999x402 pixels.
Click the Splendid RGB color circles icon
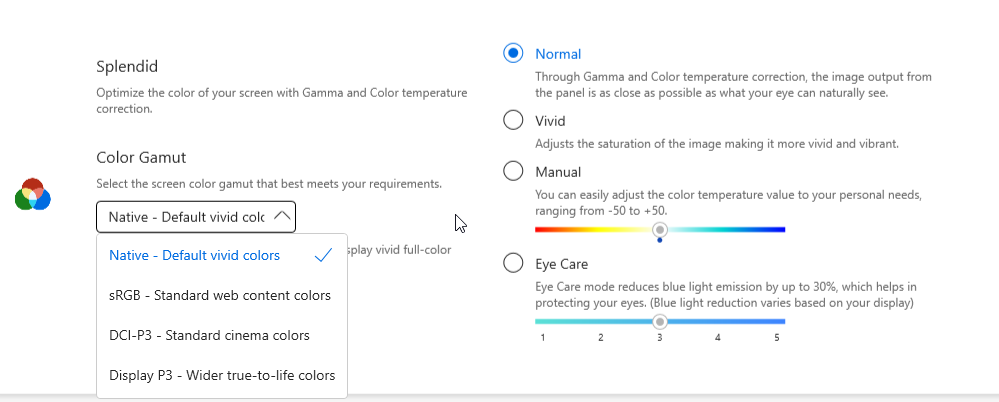pos(33,194)
